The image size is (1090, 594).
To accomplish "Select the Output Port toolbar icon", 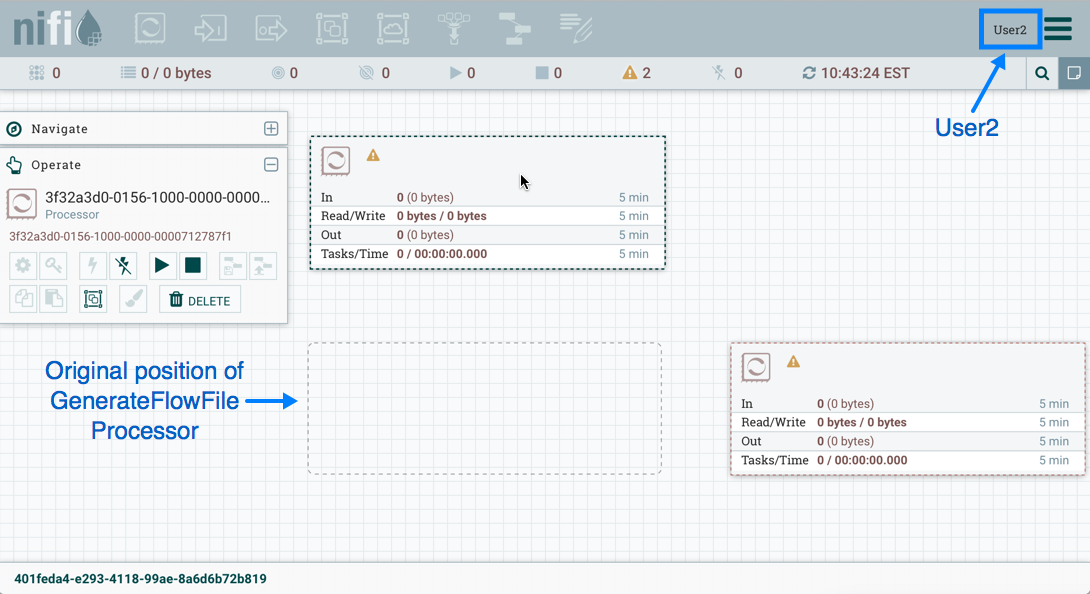I will (x=271, y=28).
